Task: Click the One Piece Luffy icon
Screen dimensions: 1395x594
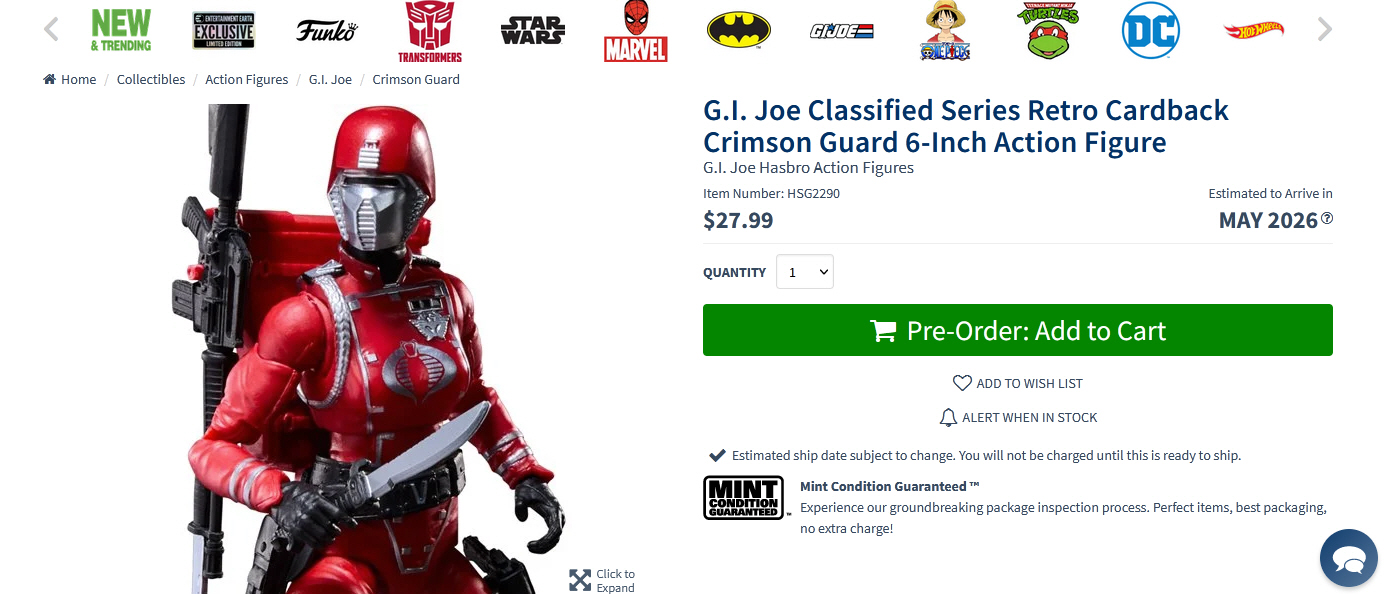Action: click(945, 31)
